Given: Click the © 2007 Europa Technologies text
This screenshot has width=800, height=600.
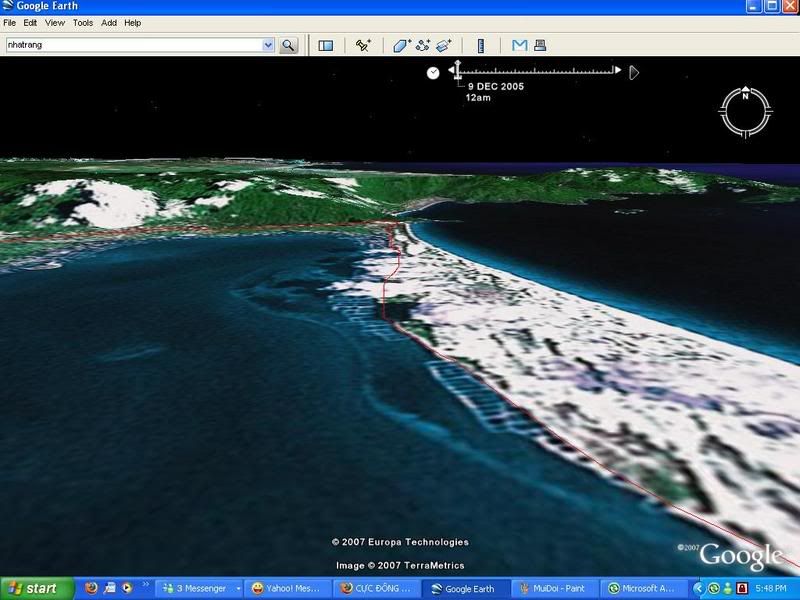Looking at the screenshot, I should click(x=400, y=542).
